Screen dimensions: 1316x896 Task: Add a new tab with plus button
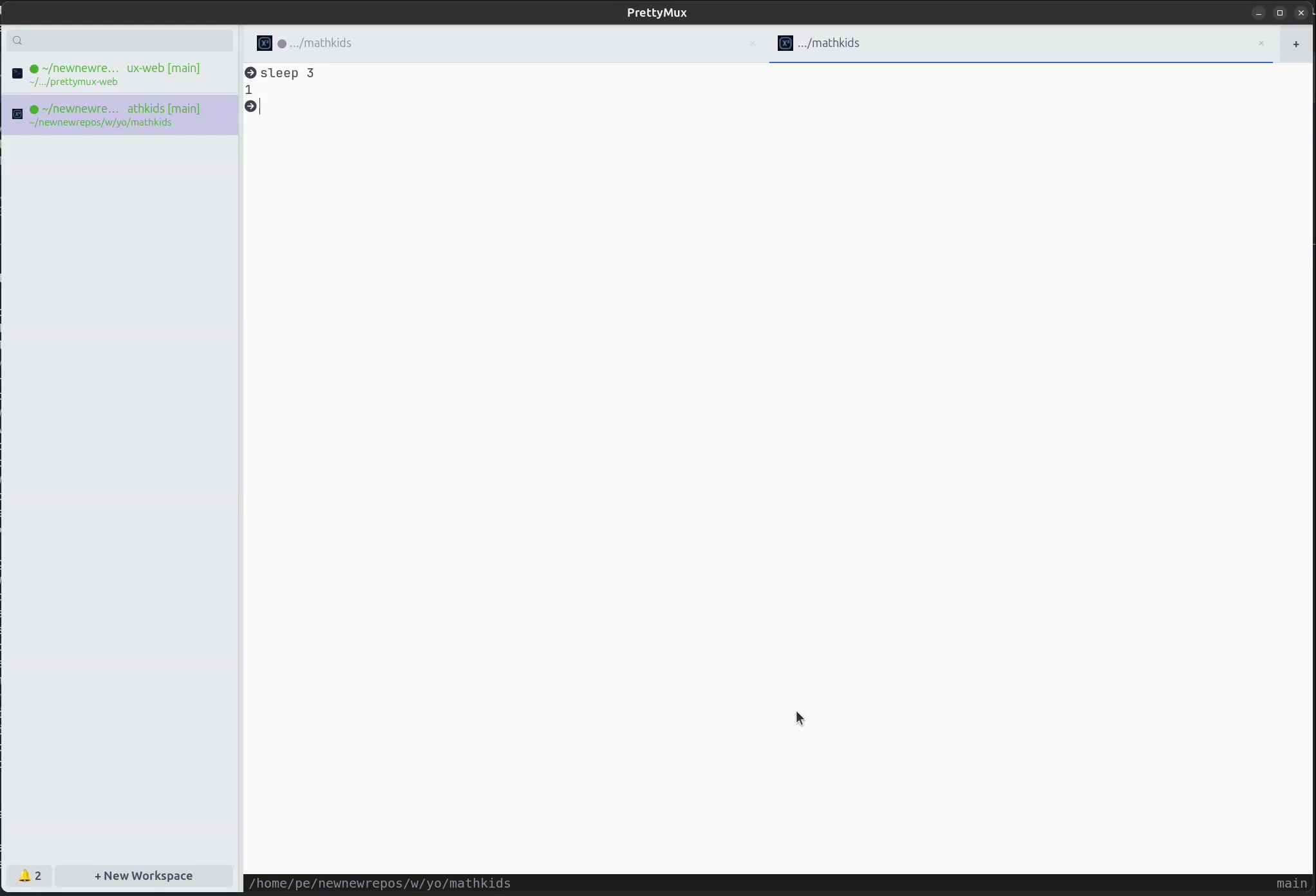(x=1295, y=44)
